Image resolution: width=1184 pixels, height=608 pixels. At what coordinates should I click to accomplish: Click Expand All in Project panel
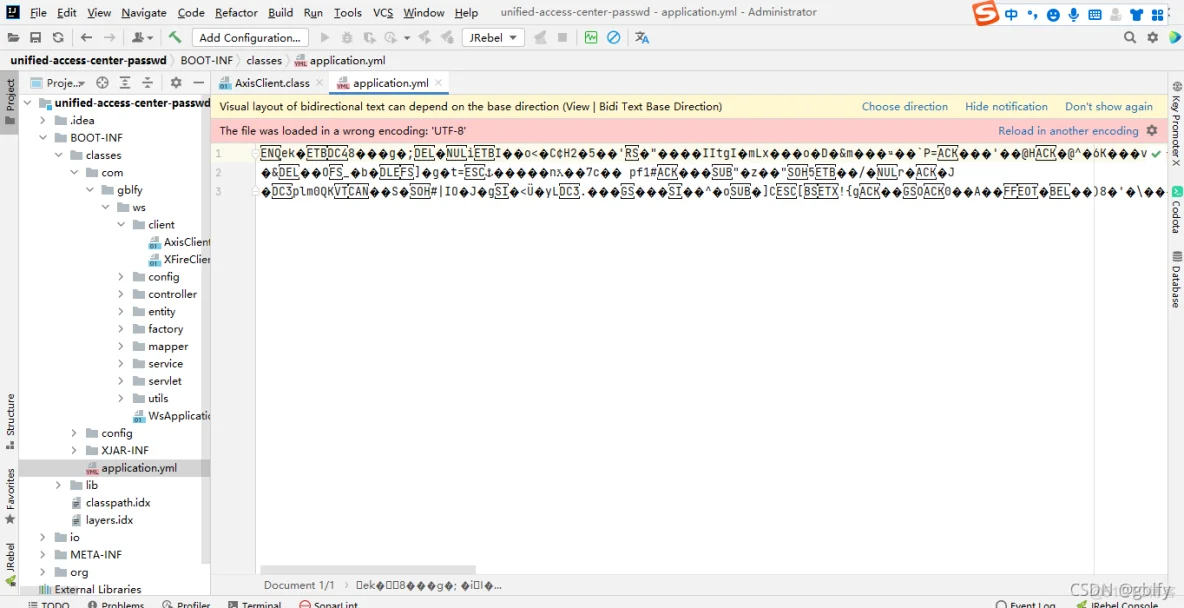[x=125, y=82]
